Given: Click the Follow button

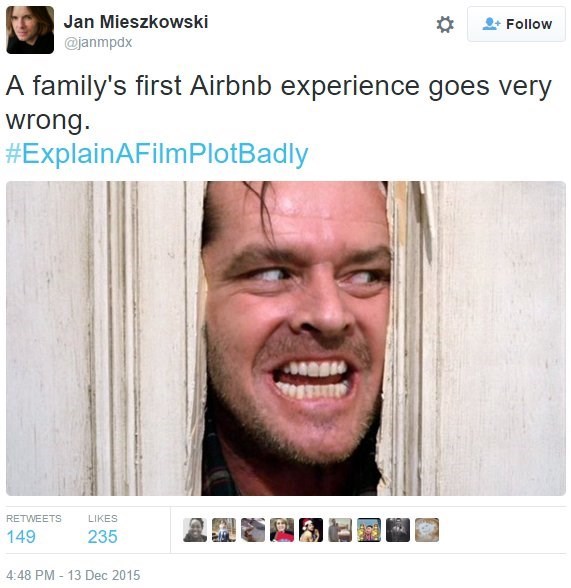Looking at the screenshot, I should (x=516, y=24).
